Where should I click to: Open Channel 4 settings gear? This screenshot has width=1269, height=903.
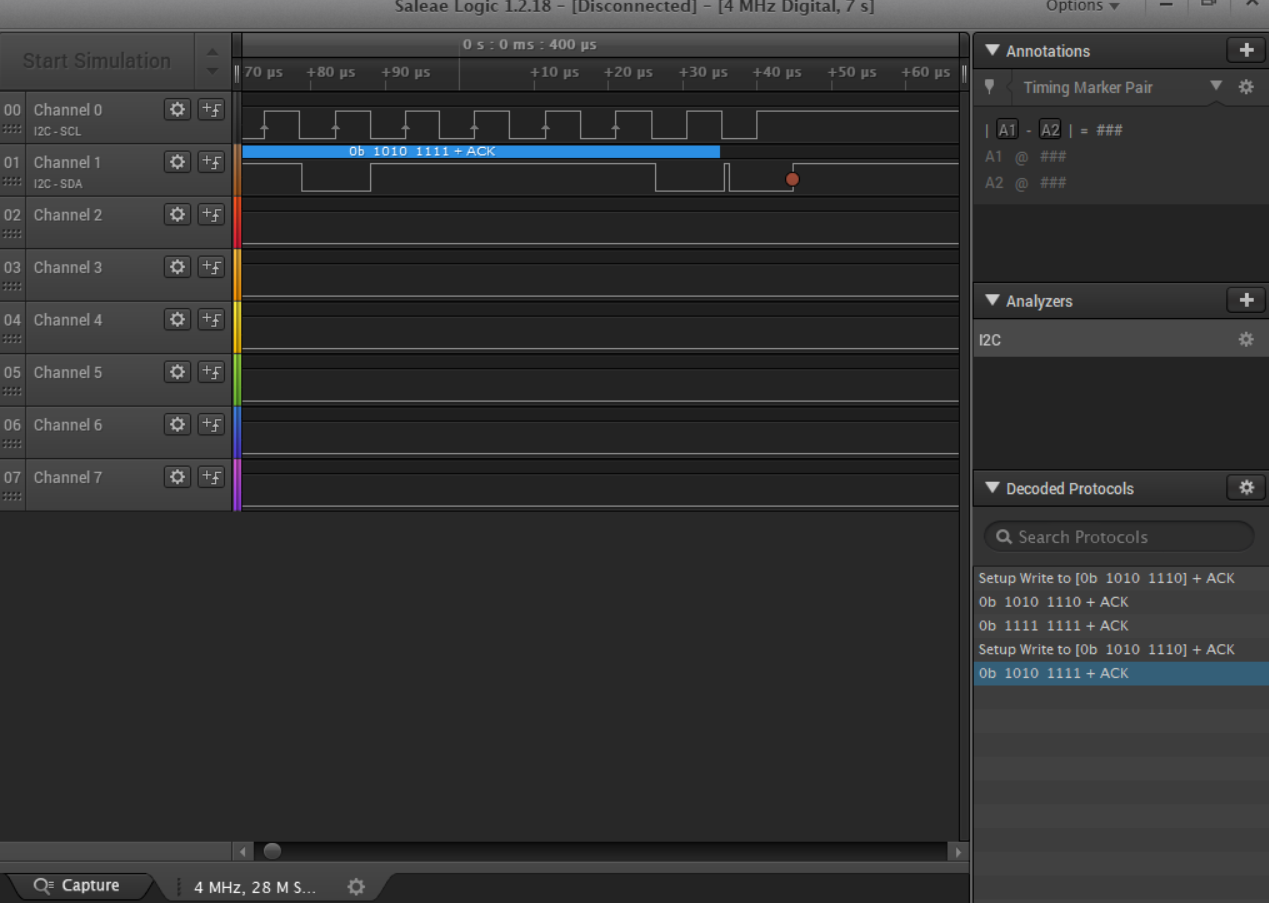[177, 320]
